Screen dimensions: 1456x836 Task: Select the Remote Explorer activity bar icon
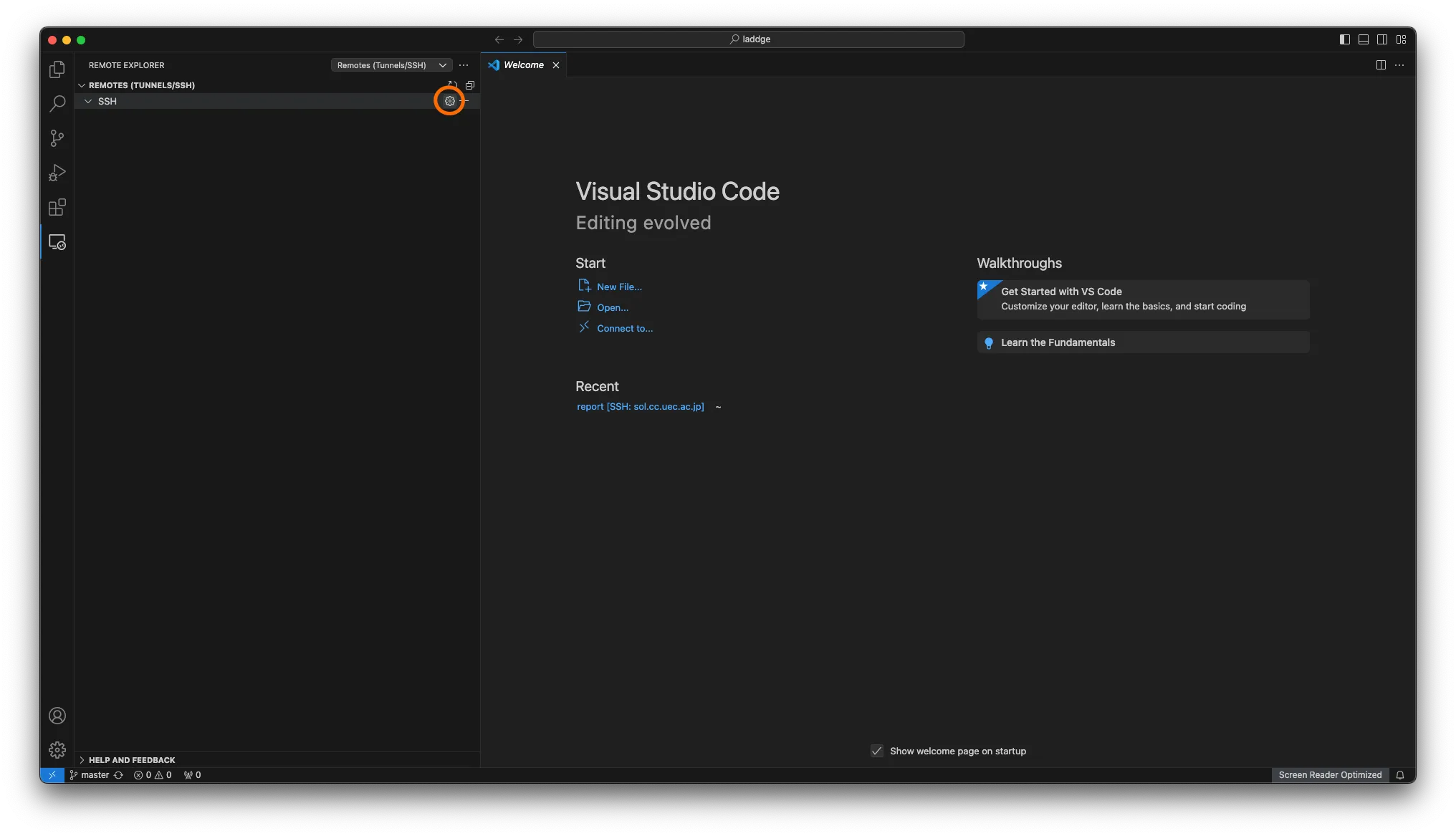[x=57, y=242]
